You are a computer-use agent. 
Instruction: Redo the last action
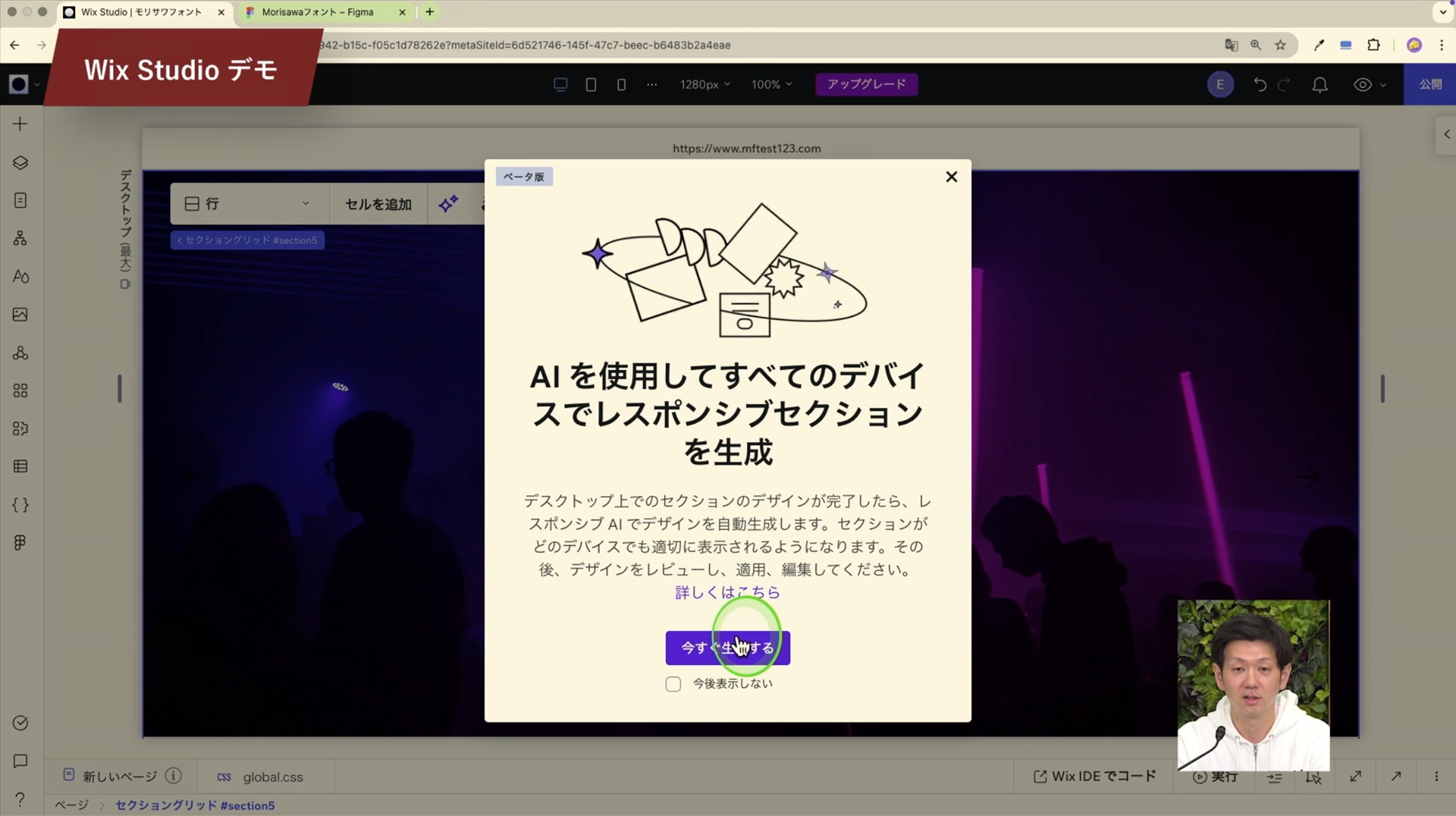pos(1284,84)
